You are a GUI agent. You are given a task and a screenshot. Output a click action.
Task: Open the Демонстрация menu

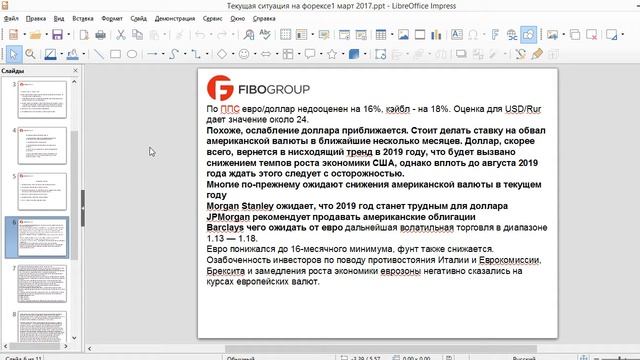(175, 19)
